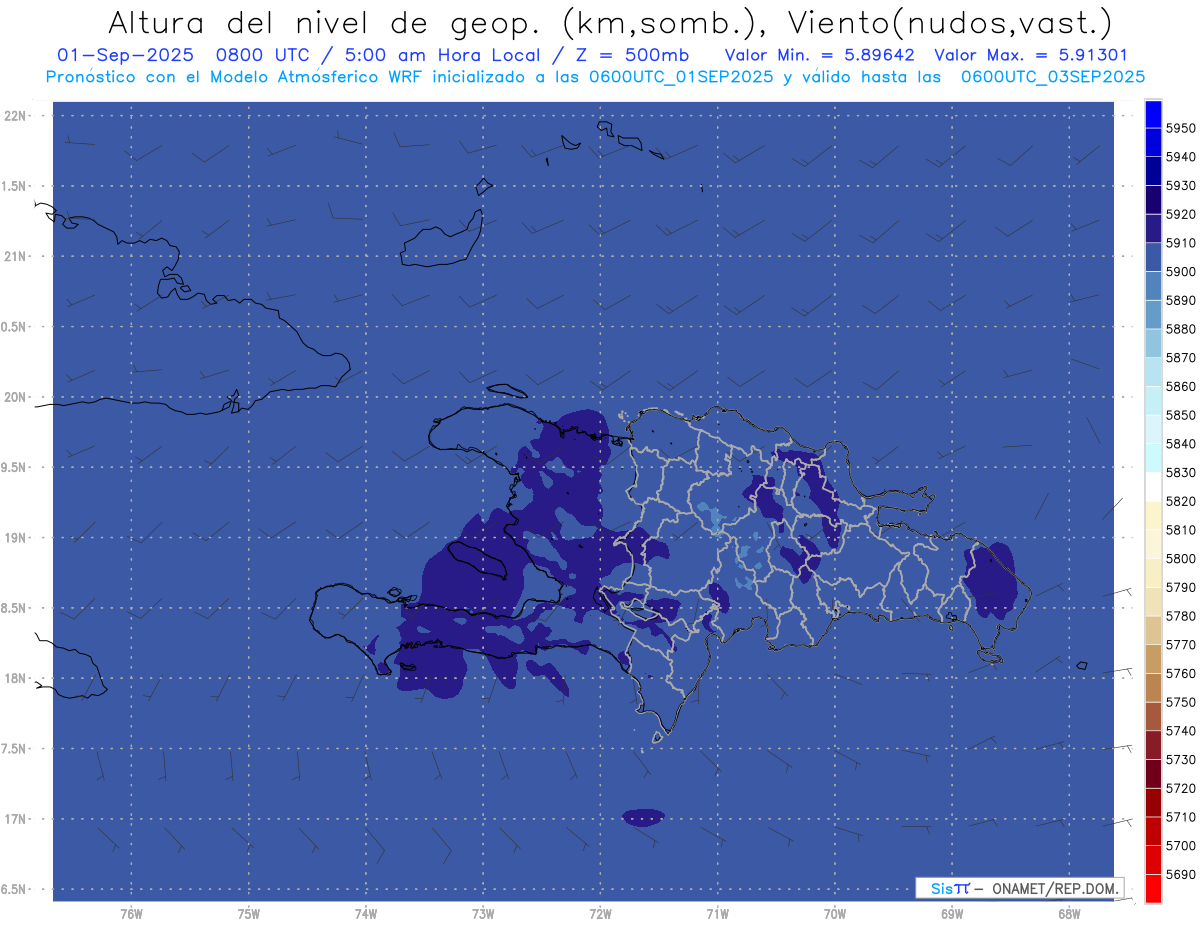Click the 20N latitude label
The image size is (1200, 927).
tap(17, 397)
